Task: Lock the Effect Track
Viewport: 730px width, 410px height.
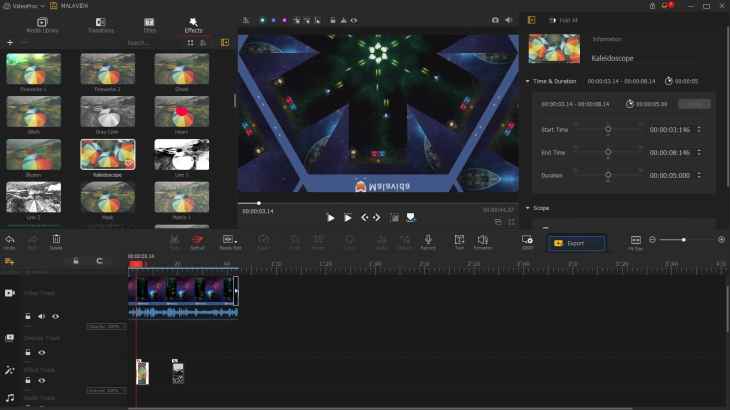Action: 28,380
